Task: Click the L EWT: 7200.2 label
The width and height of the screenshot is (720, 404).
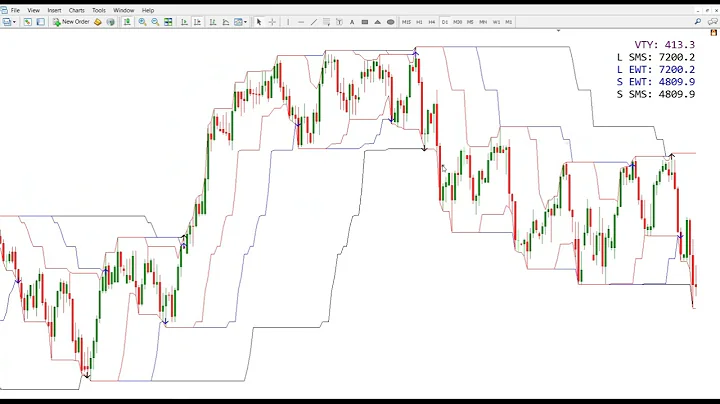Action: pos(656,69)
